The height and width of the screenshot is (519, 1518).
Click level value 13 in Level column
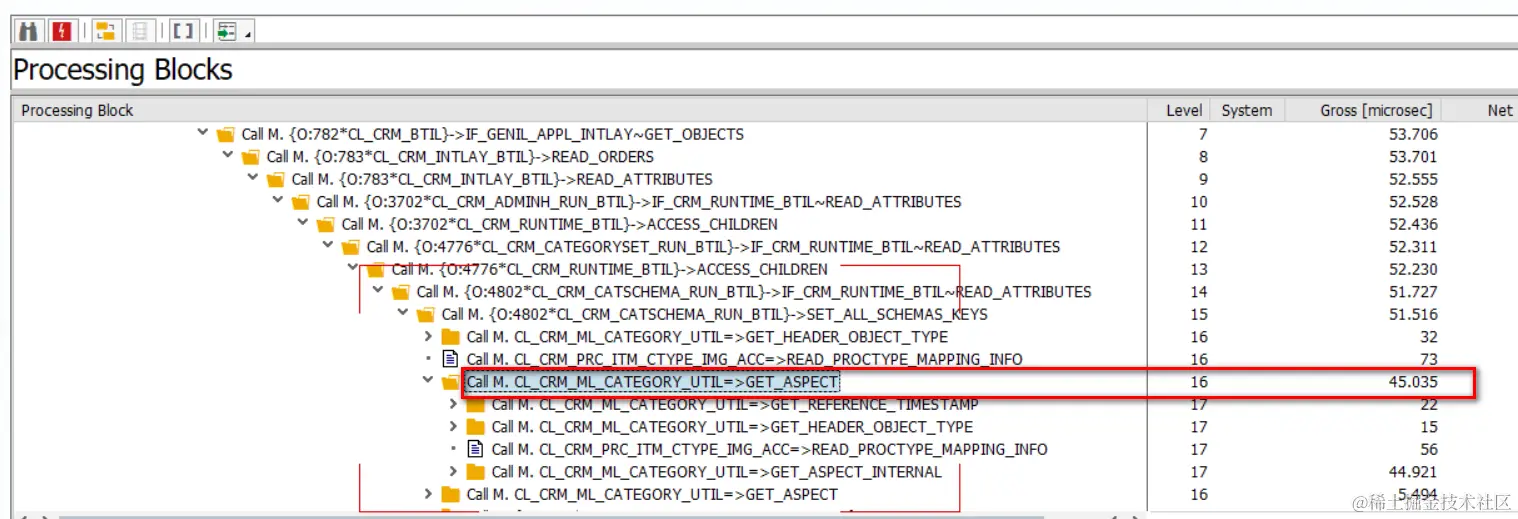pyautogui.click(x=1199, y=269)
